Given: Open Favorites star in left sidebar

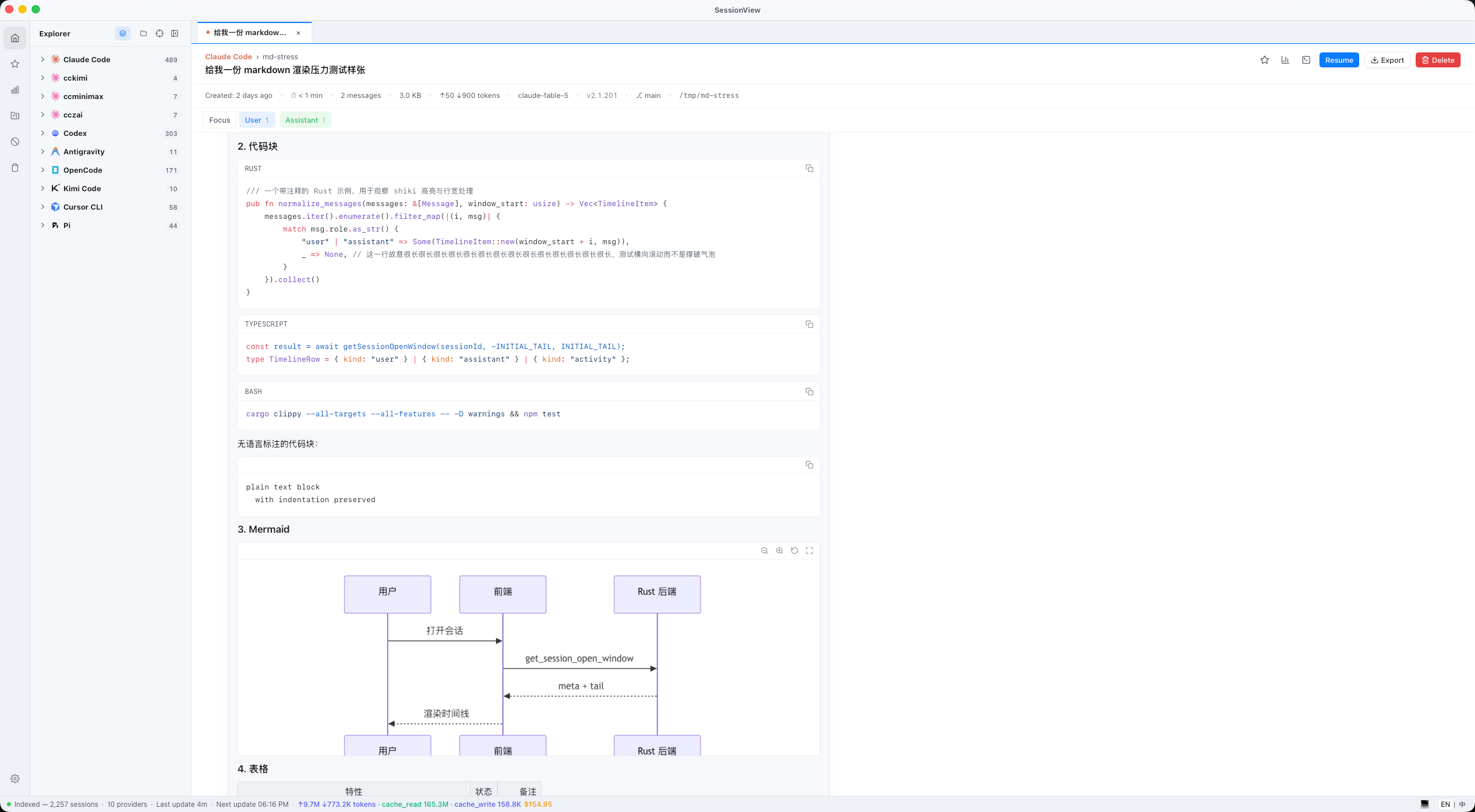Looking at the screenshot, I should tap(15, 64).
